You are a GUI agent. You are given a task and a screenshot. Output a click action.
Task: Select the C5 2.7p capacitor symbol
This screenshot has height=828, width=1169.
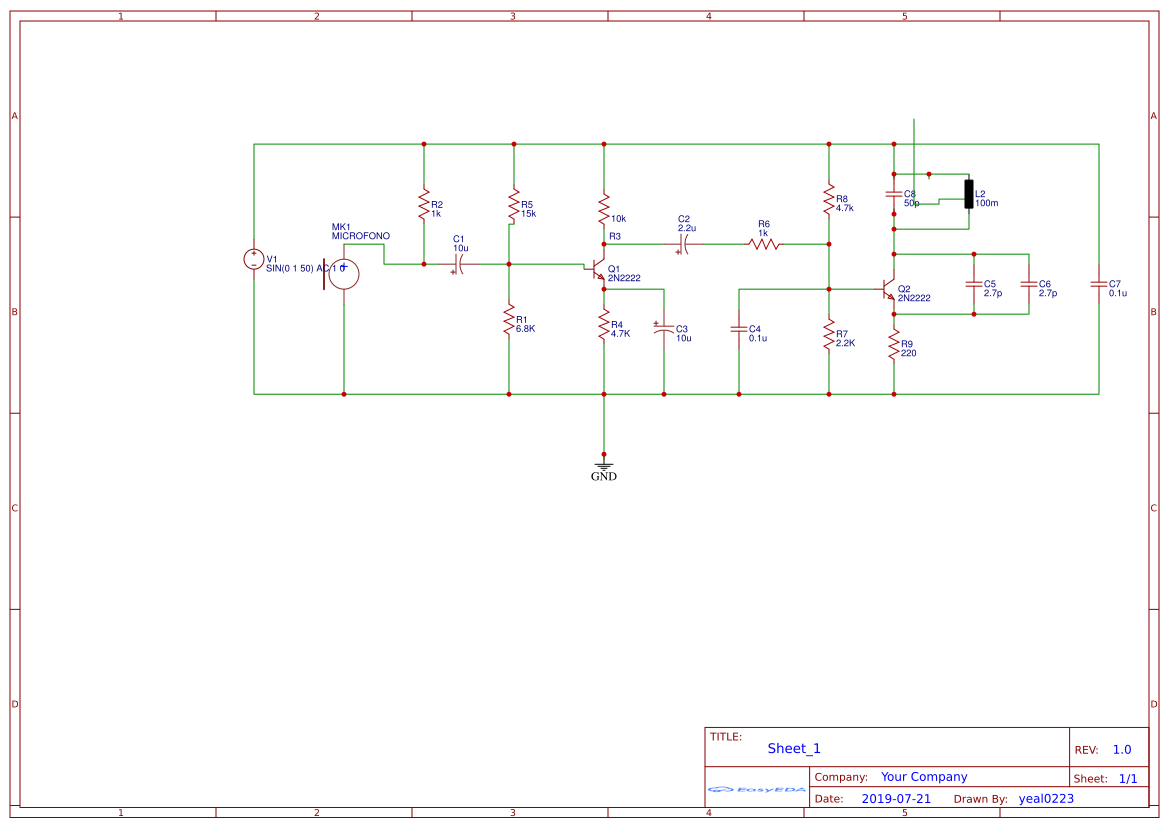tap(974, 284)
